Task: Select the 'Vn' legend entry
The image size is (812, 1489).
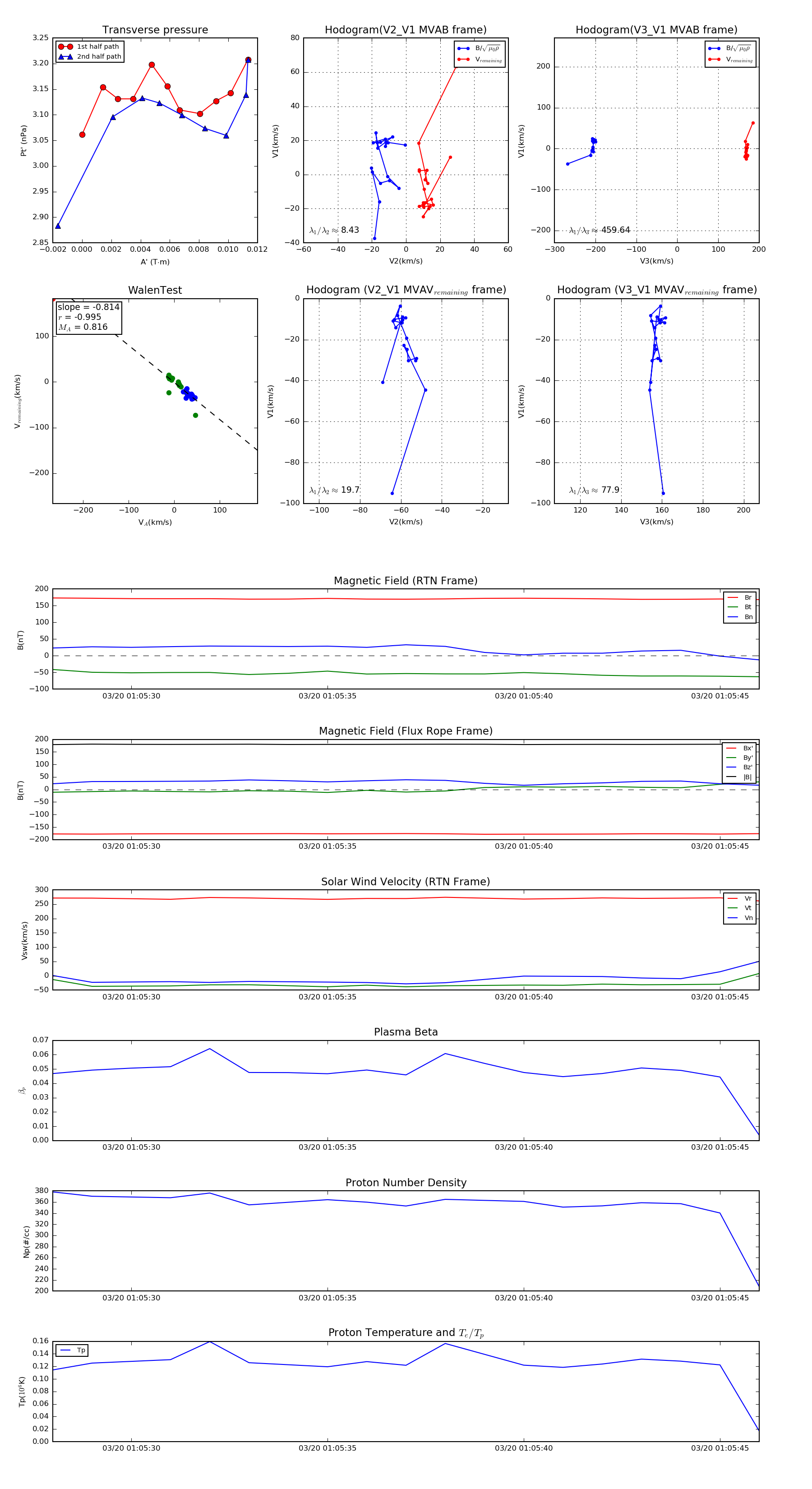Action: [x=740, y=918]
